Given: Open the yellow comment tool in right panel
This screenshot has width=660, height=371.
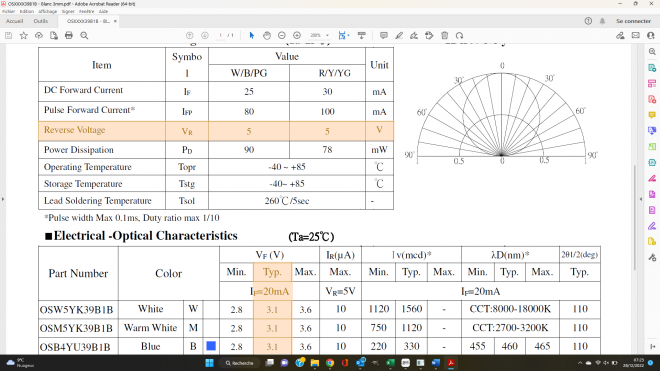Looking at the screenshot, I should (x=652, y=115).
